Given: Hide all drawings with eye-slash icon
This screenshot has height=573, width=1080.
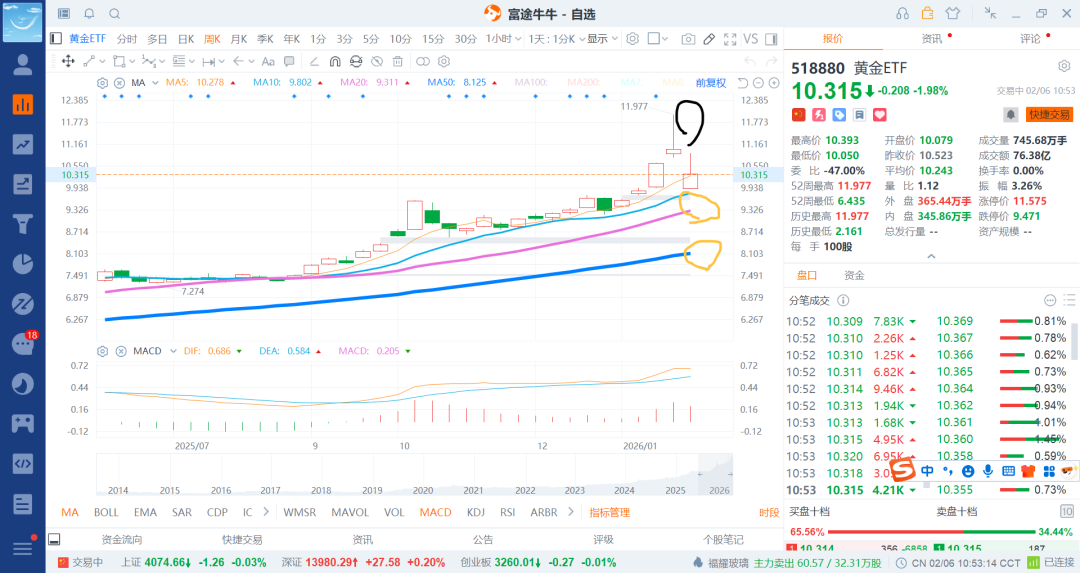Looking at the screenshot, I should (x=377, y=61).
